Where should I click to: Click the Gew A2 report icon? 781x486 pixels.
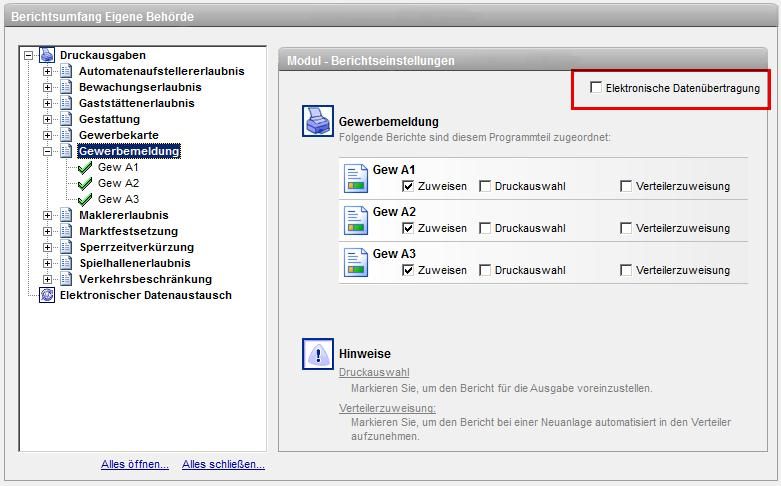coord(356,220)
